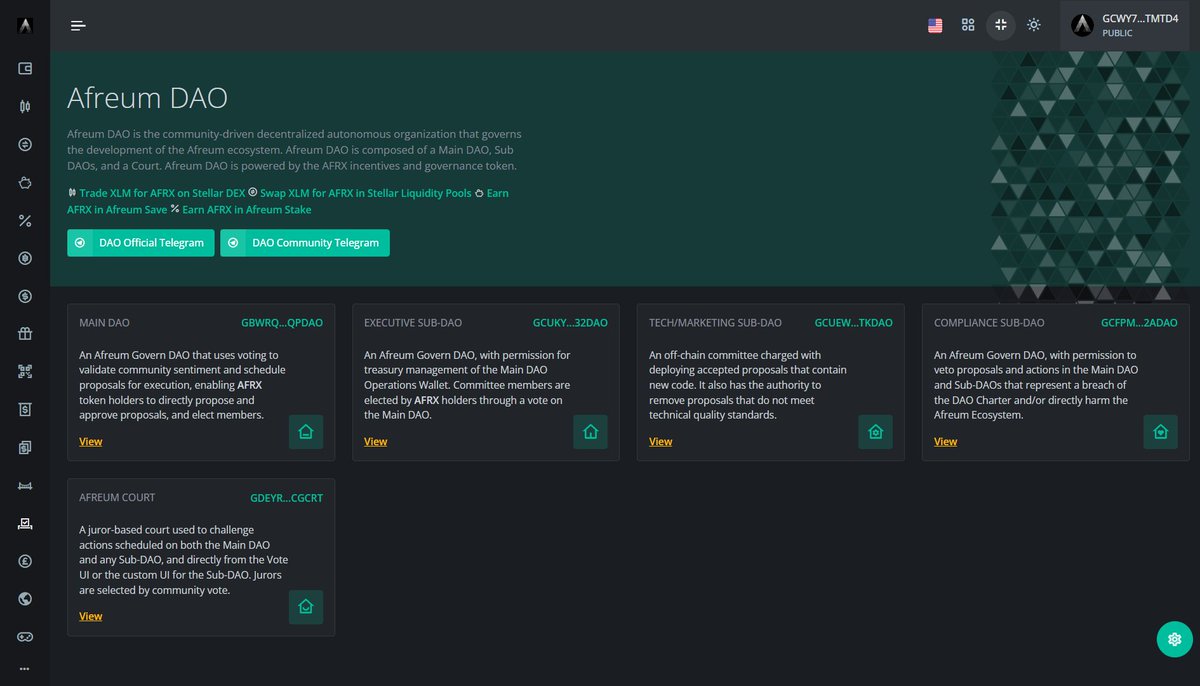Select the QR code scan icon in sidebar

23,371
